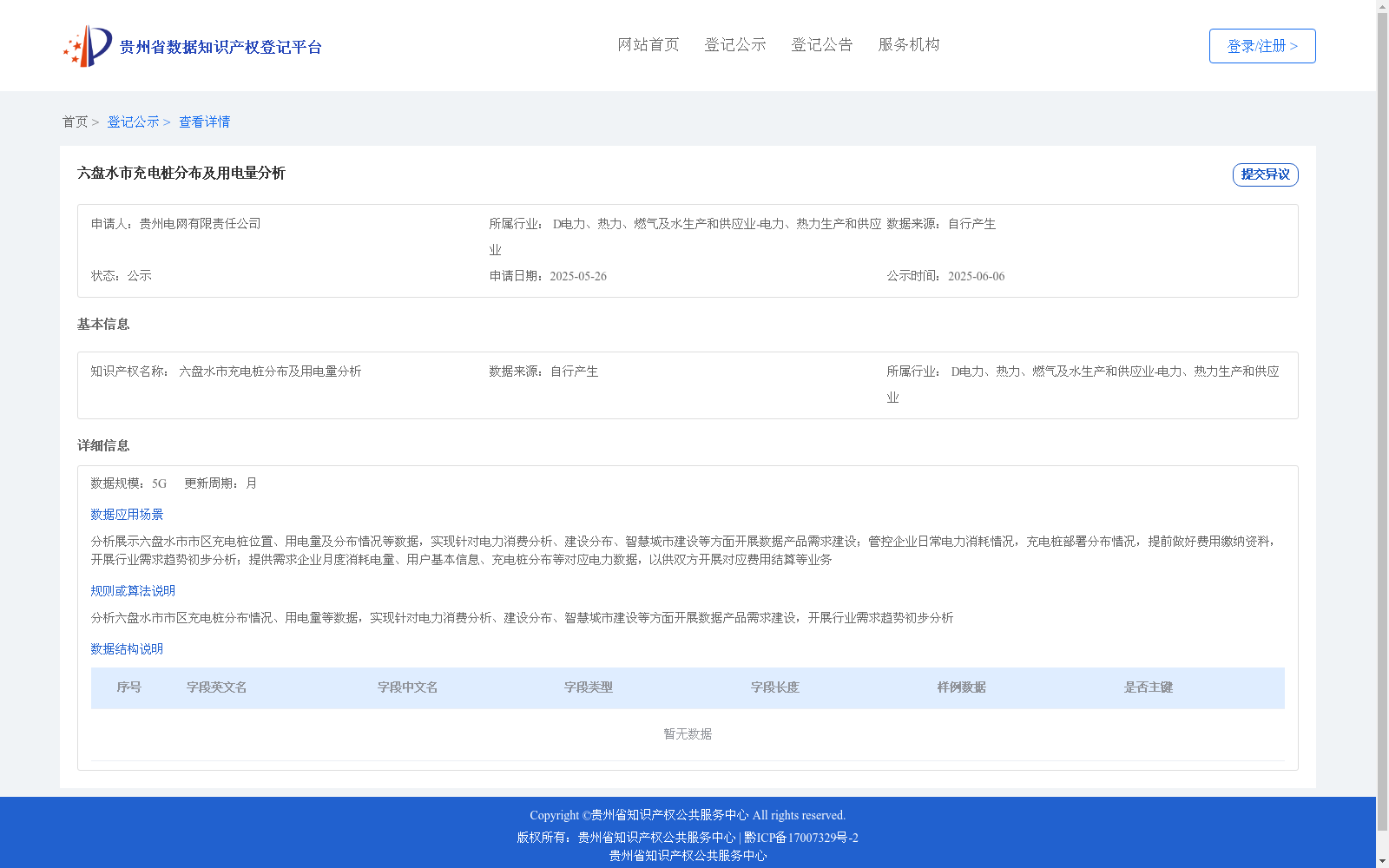The width and height of the screenshot is (1389, 868).
Task: Open the 登记公告 navigation item
Action: click(x=822, y=45)
